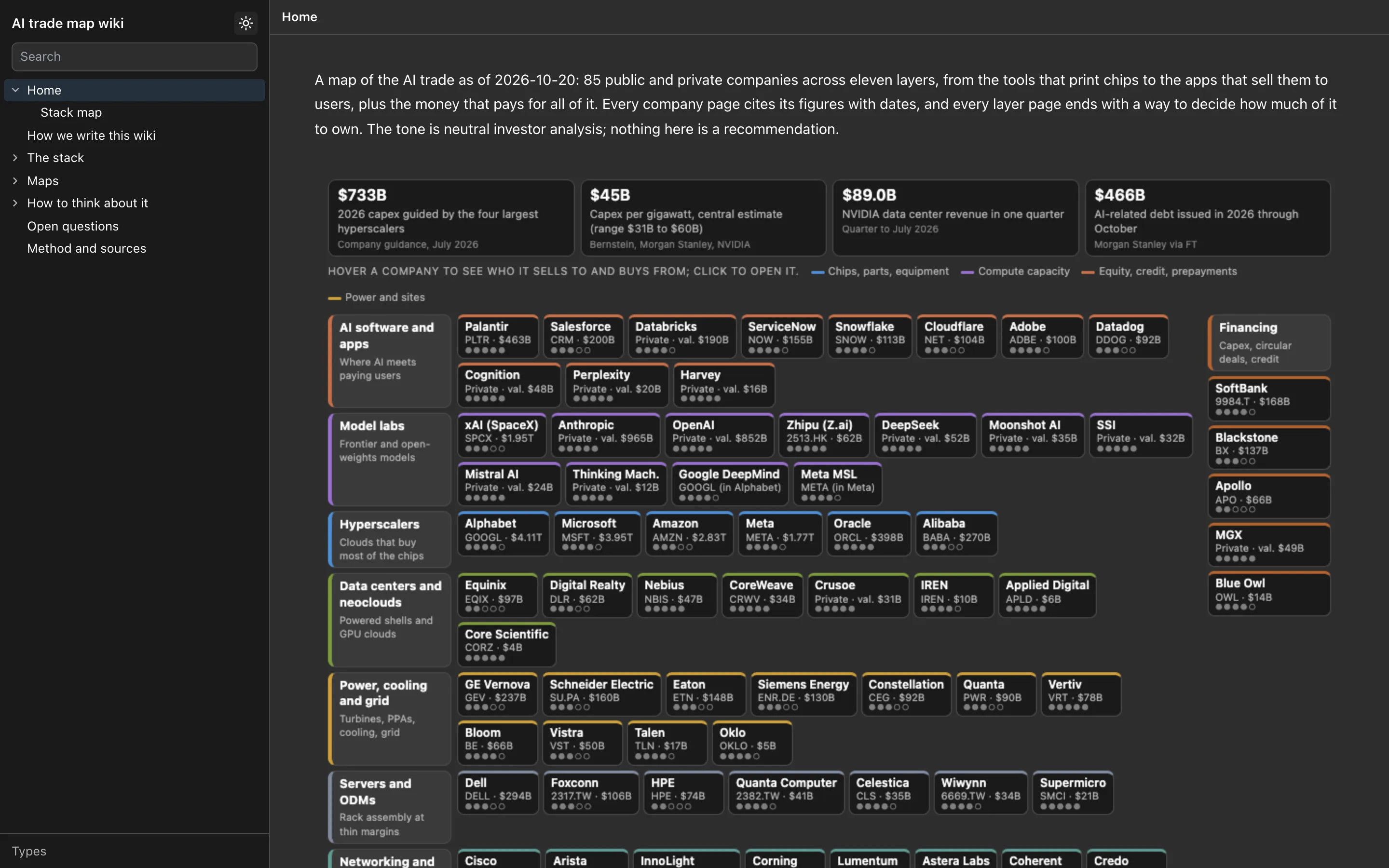Open the Financing layer tile
Screen dimensions: 1389x868
click(x=1269, y=343)
